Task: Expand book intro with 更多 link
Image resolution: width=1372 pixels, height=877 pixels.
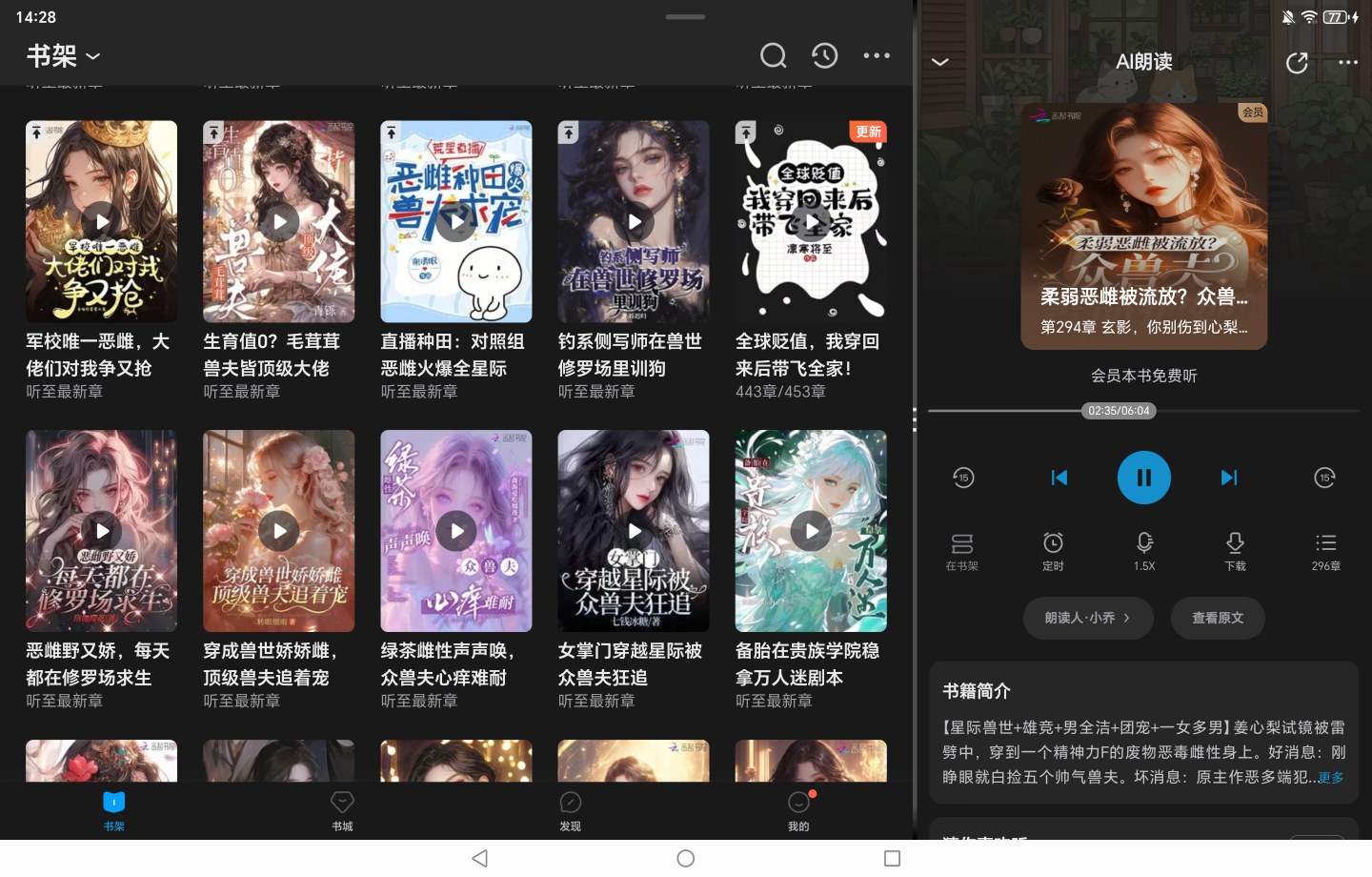Action: point(1331,778)
